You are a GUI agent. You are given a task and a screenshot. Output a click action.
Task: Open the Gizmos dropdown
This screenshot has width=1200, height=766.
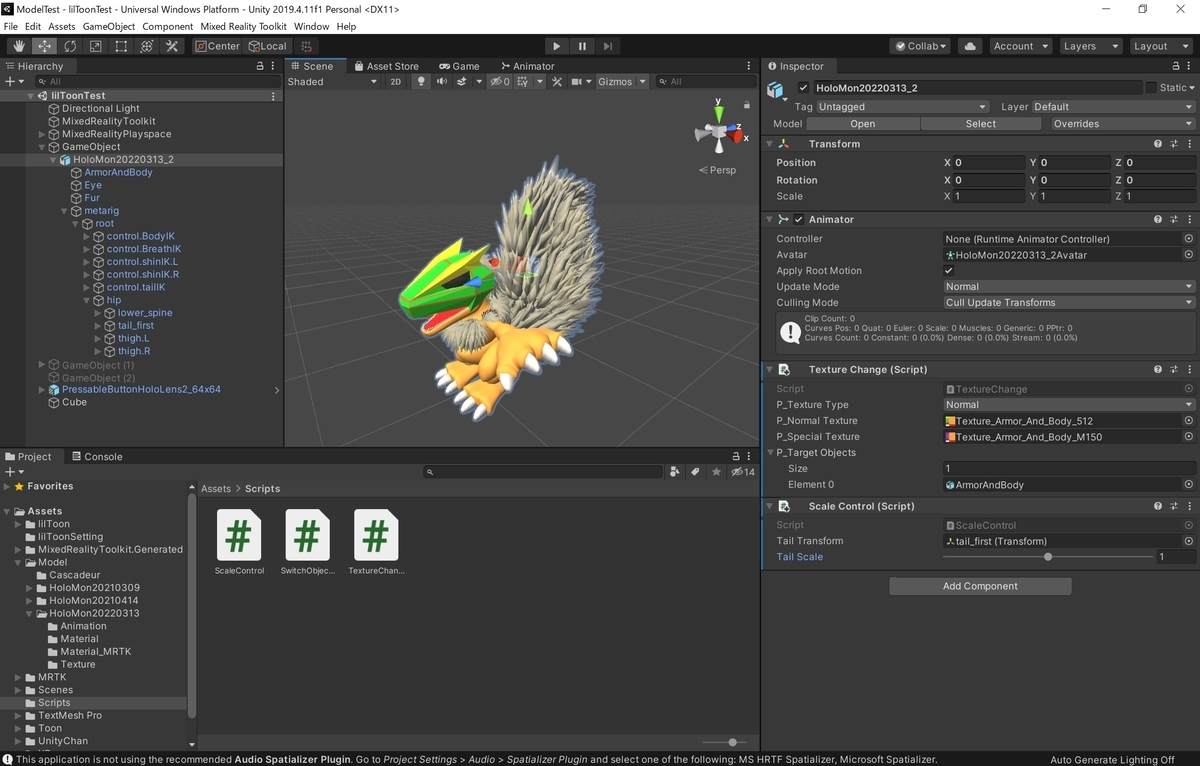(621, 82)
